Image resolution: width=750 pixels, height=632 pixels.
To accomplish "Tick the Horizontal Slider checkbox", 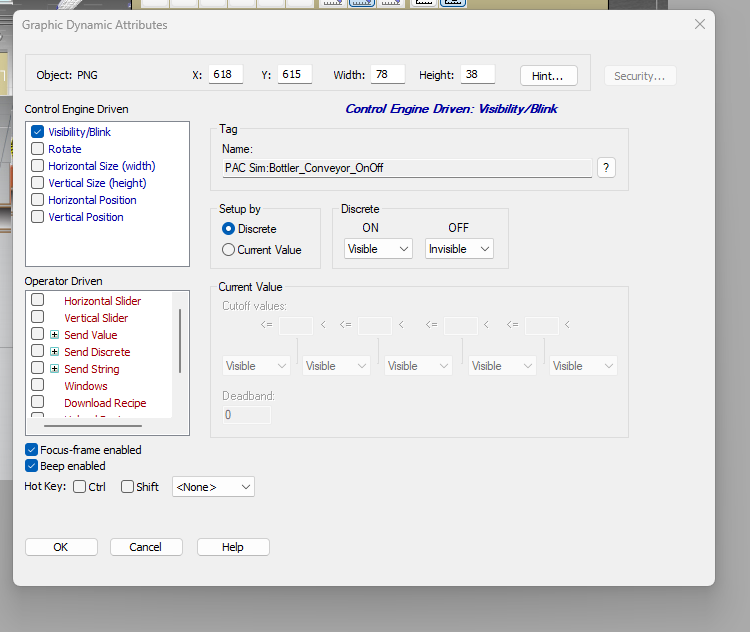I will coord(37,300).
